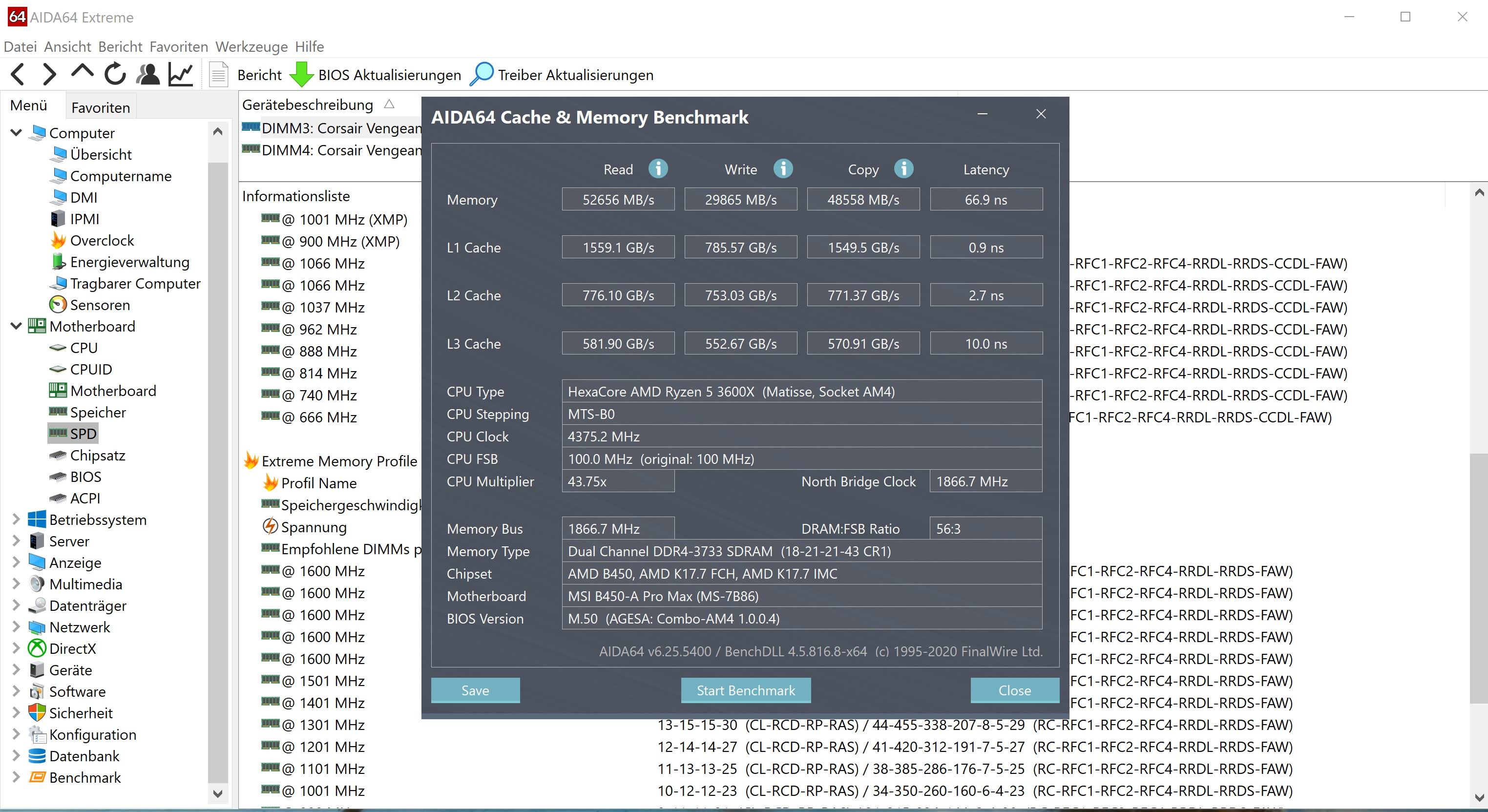The height and width of the screenshot is (812, 1488).
Task: Show Copy benchmark info icon
Action: point(903,168)
